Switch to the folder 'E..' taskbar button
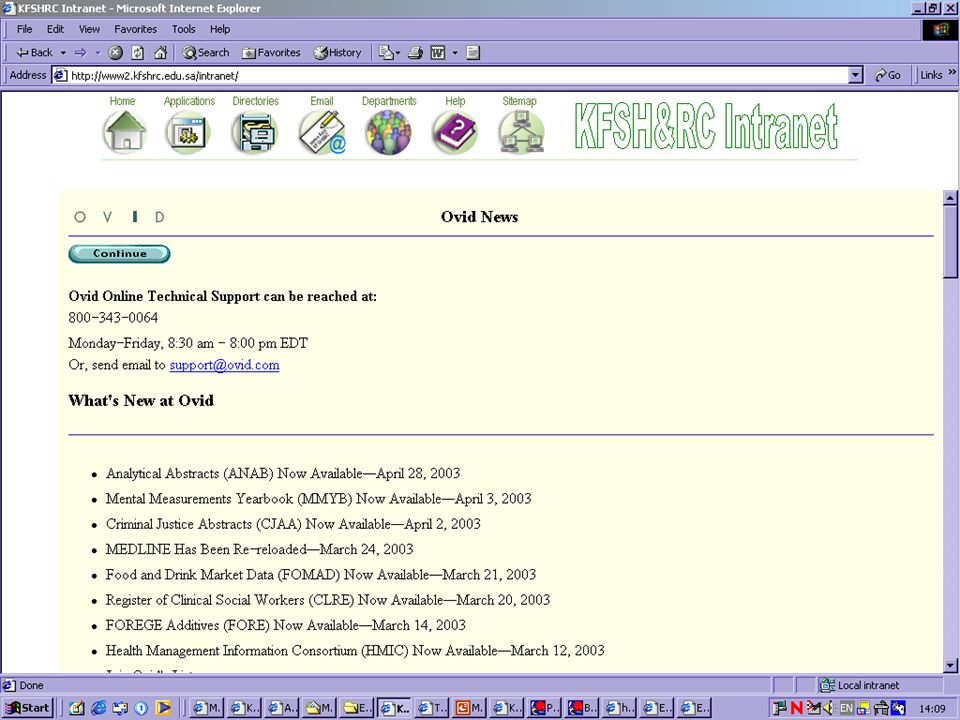This screenshot has width=960, height=720. 356,708
